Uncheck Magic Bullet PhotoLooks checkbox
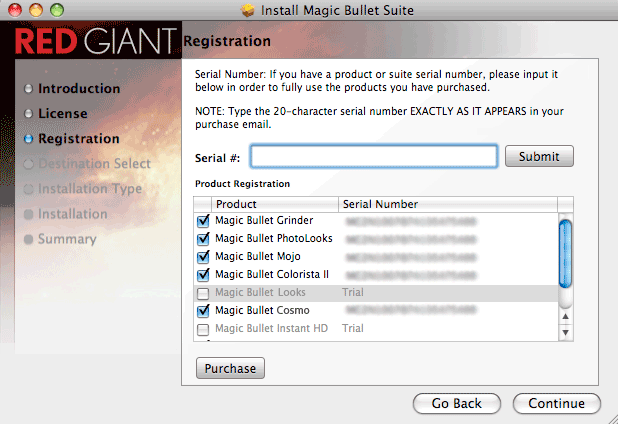This screenshot has width=618, height=424. click(203, 239)
